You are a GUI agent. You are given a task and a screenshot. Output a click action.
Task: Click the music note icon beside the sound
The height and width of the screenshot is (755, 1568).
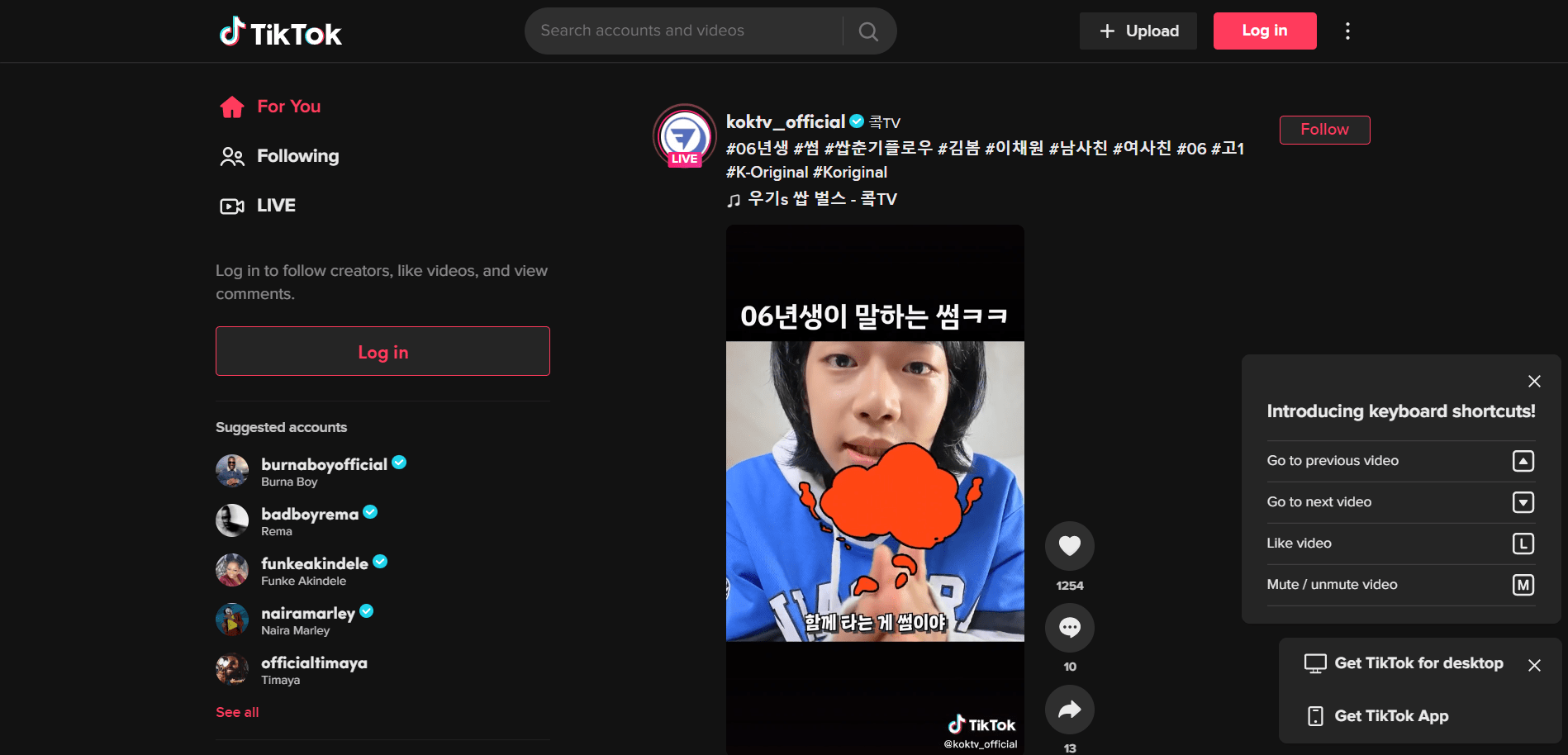tap(734, 200)
